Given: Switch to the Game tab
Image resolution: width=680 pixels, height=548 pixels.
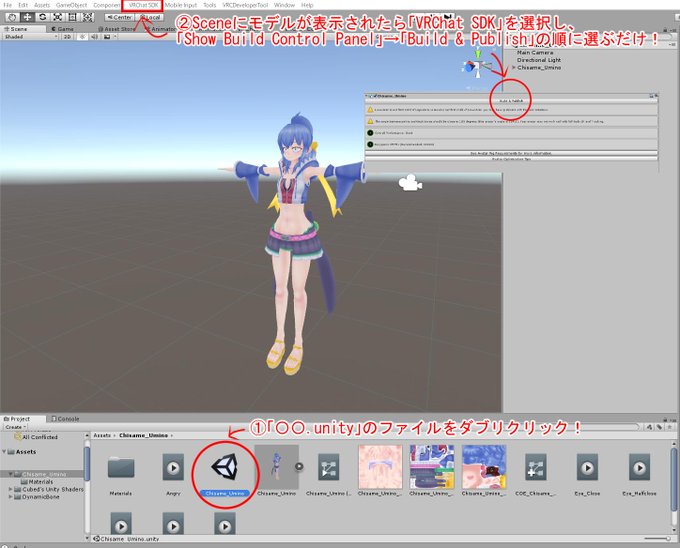Looking at the screenshot, I should [63, 29].
